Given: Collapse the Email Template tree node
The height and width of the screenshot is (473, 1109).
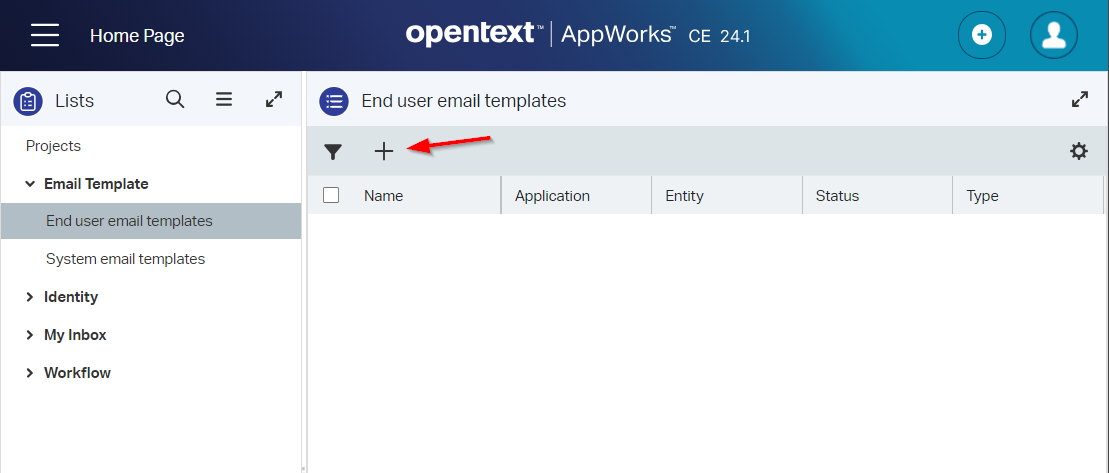Looking at the screenshot, I should point(30,184).
